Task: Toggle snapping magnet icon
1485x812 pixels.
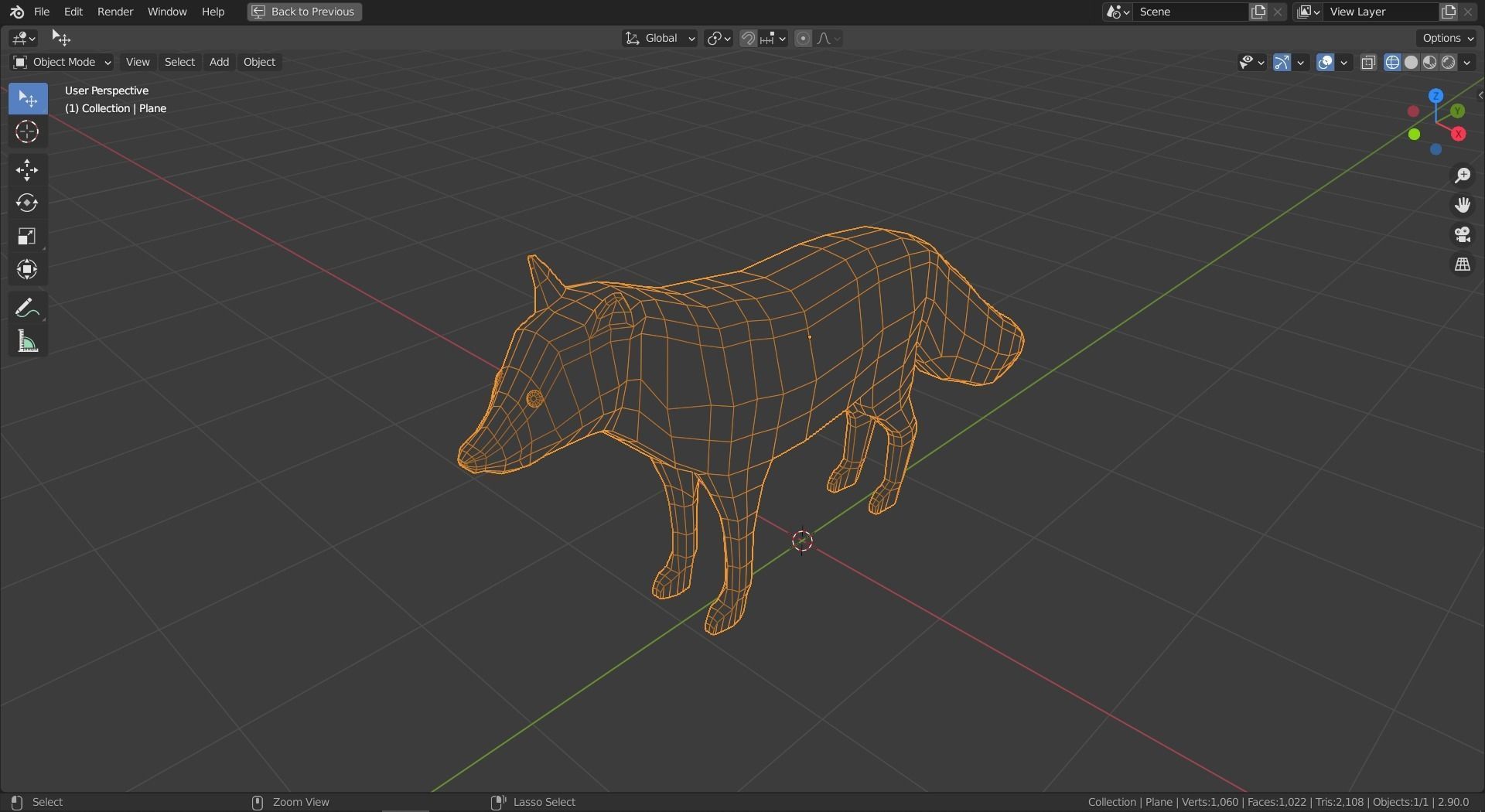Action: (x=748, y=38)
